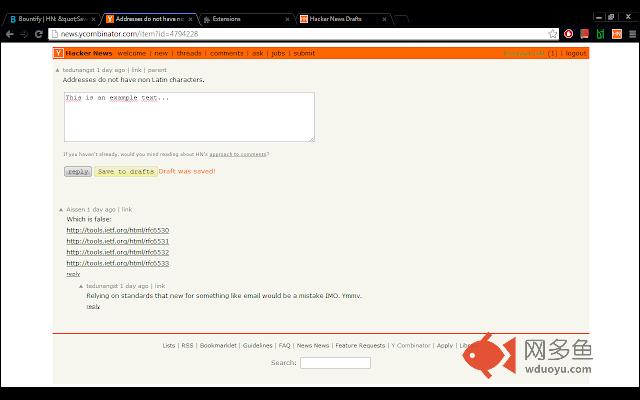Screen dimensions: 640x400
Task: Open the Feature Requests footer link
Action: pyautogui.click(x=360, y=345)
